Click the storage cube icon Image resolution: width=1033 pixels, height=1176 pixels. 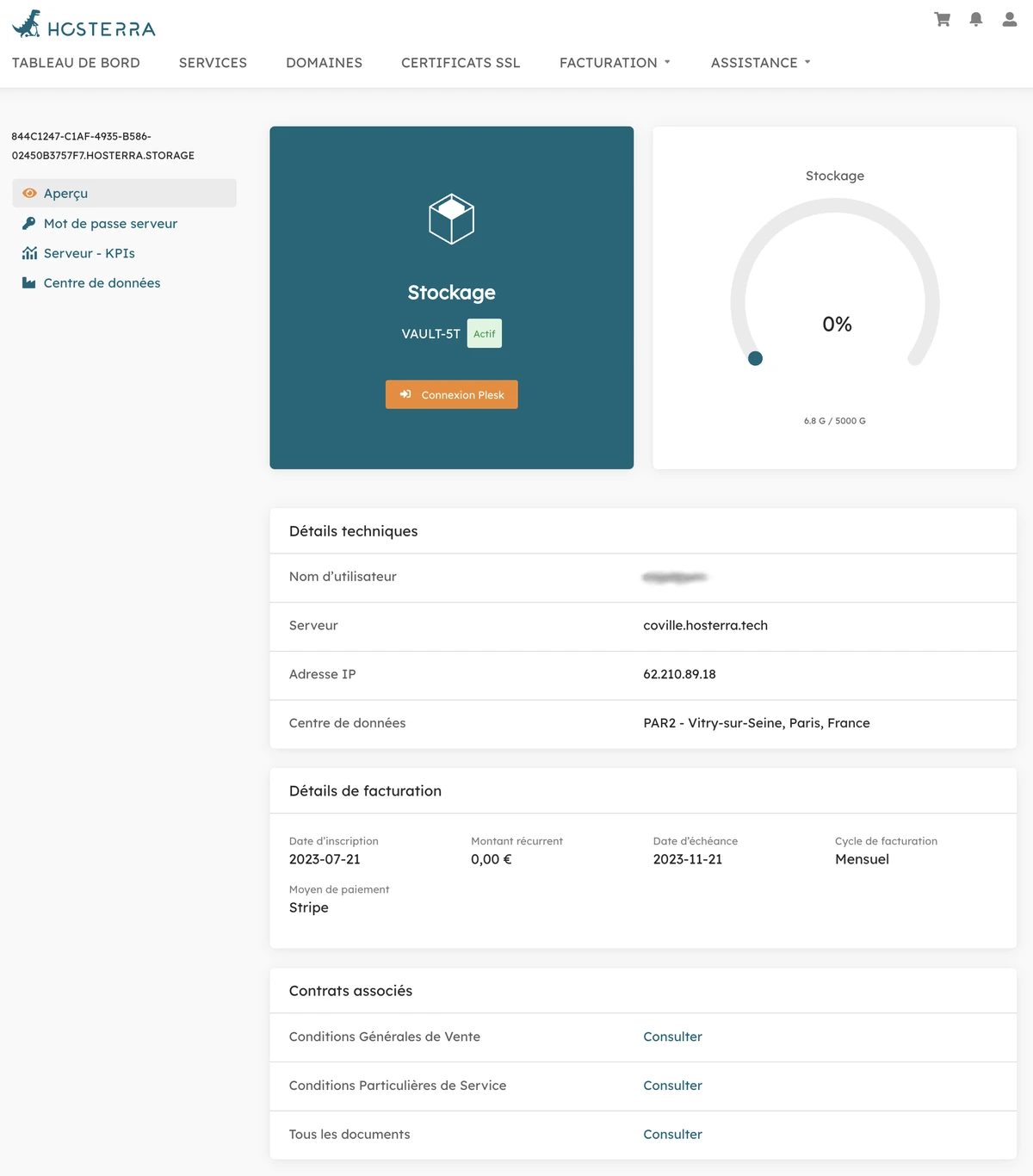pyautogui.click(x=452, y=219)
